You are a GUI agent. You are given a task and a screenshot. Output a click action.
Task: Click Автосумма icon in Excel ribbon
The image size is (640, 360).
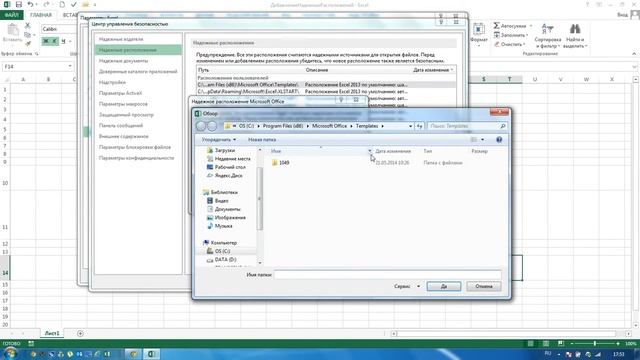[x=496, y=26]
